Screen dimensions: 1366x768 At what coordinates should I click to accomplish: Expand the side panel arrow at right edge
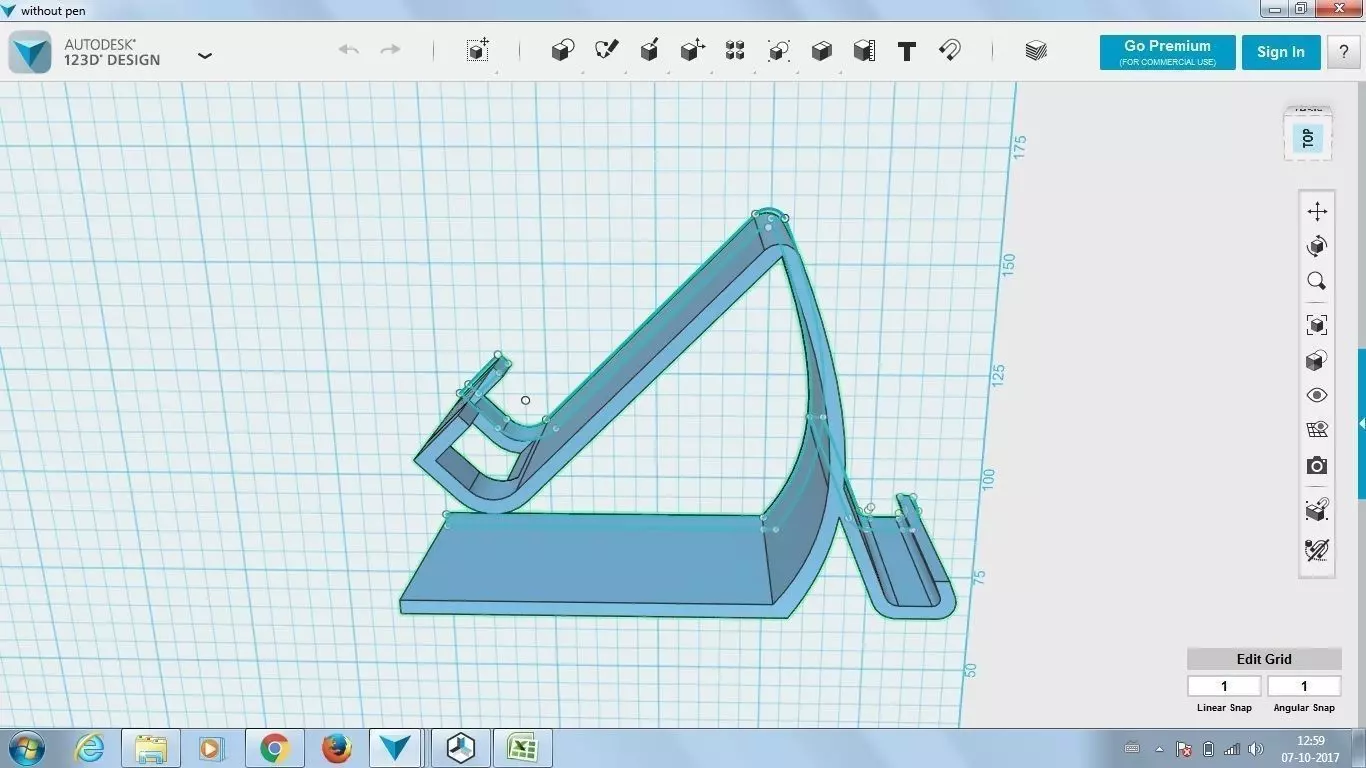point(1361,424)
